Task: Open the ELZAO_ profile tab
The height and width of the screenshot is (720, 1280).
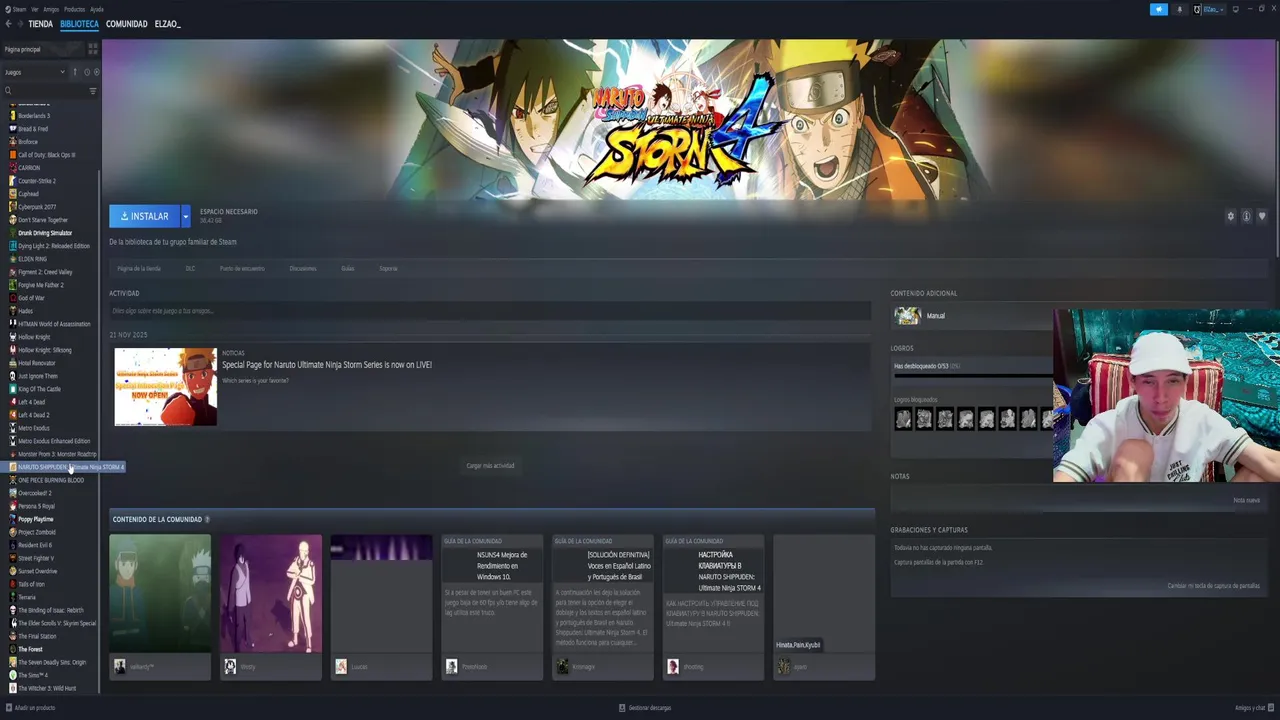Action: click(168, 24)
